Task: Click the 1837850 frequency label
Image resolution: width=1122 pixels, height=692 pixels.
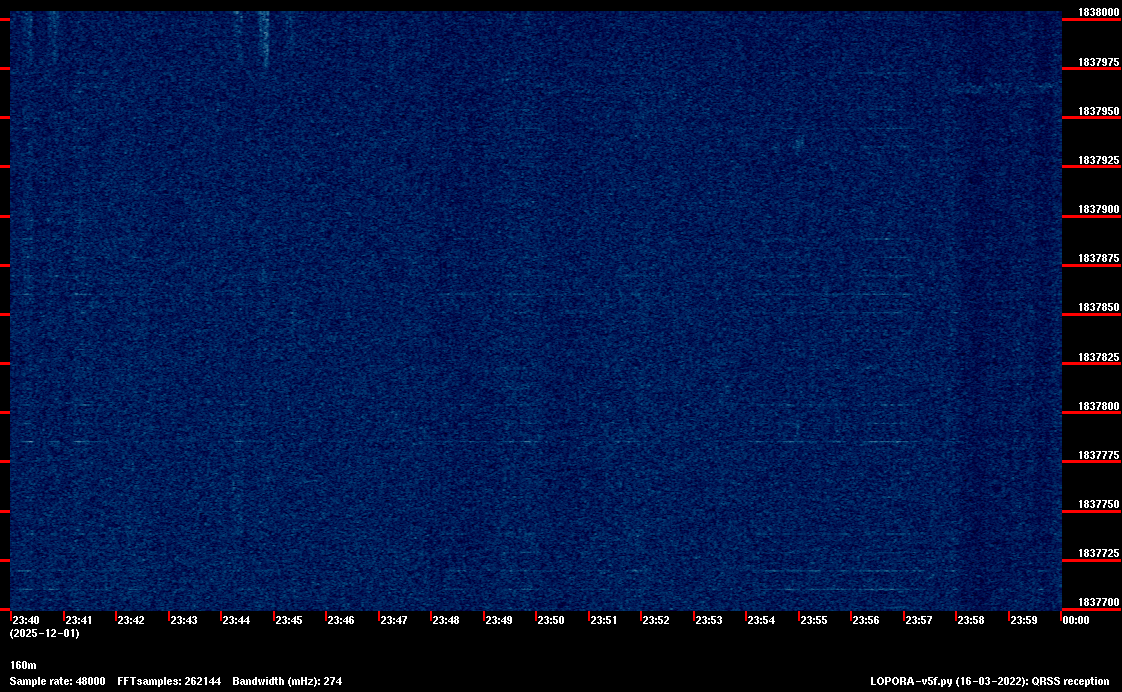Action: pos(1098,308)
